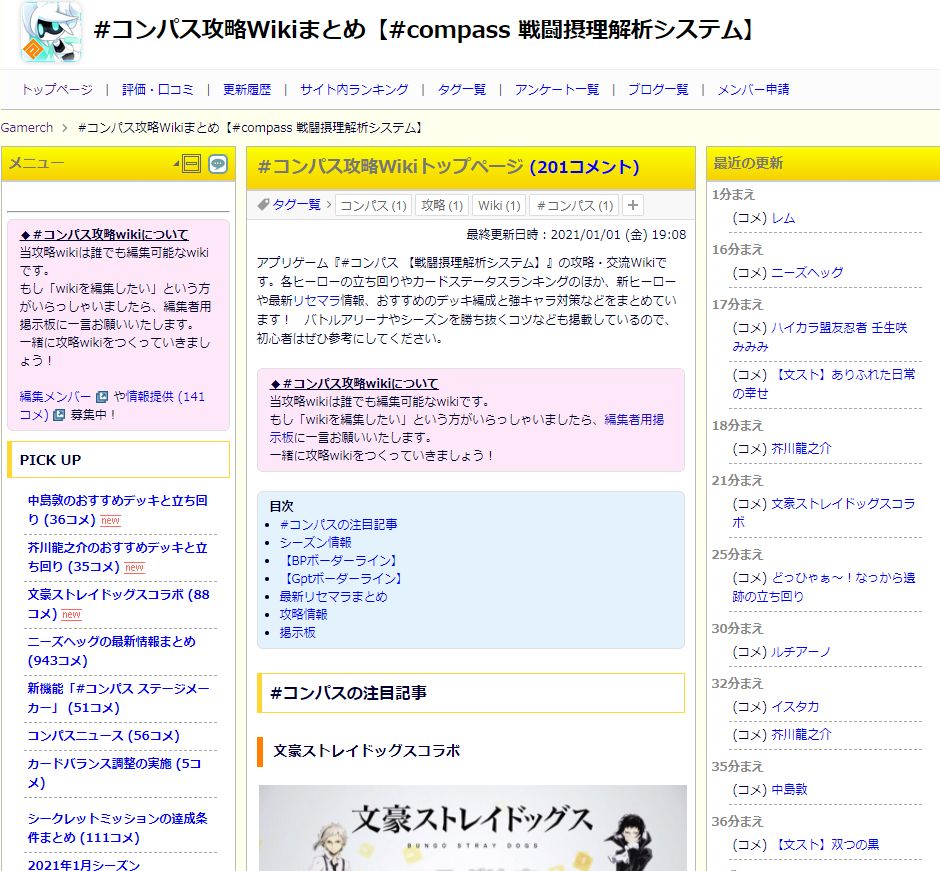Image resolution: width=940 pixels, height=871 pixels.
Task: Click the tag icon beside タグ一覧
Action: pyautogui.click(x=263, y=204)
